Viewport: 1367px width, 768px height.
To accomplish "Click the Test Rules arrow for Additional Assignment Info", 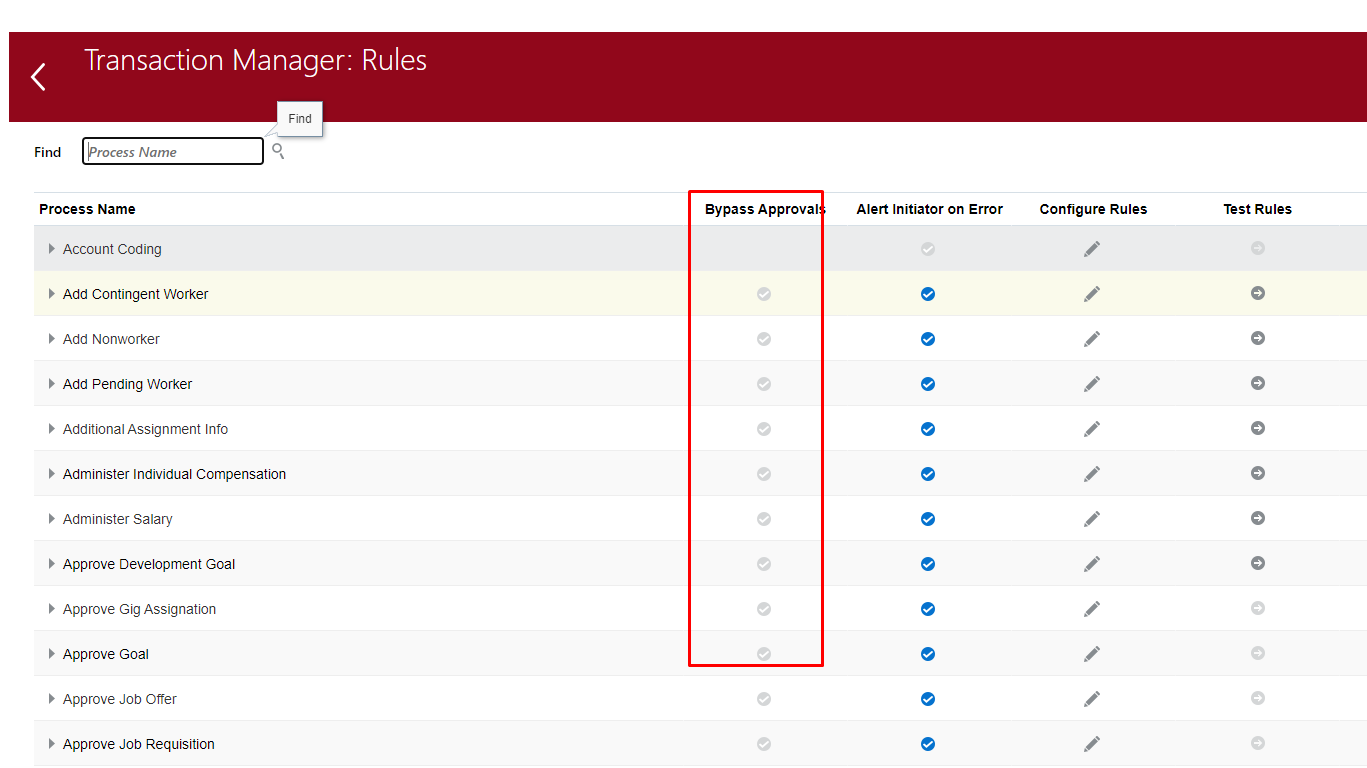I will (x=1257, y=429).
